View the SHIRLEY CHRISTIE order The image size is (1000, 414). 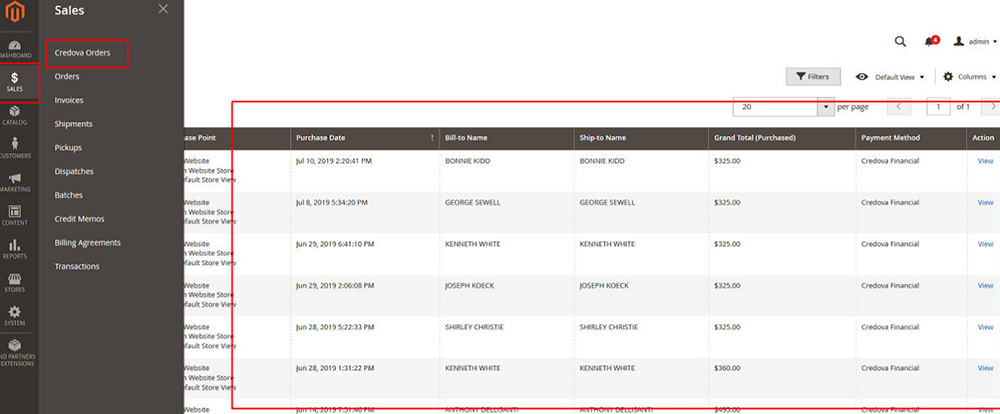pyautogui.click(x=985, y=327)
